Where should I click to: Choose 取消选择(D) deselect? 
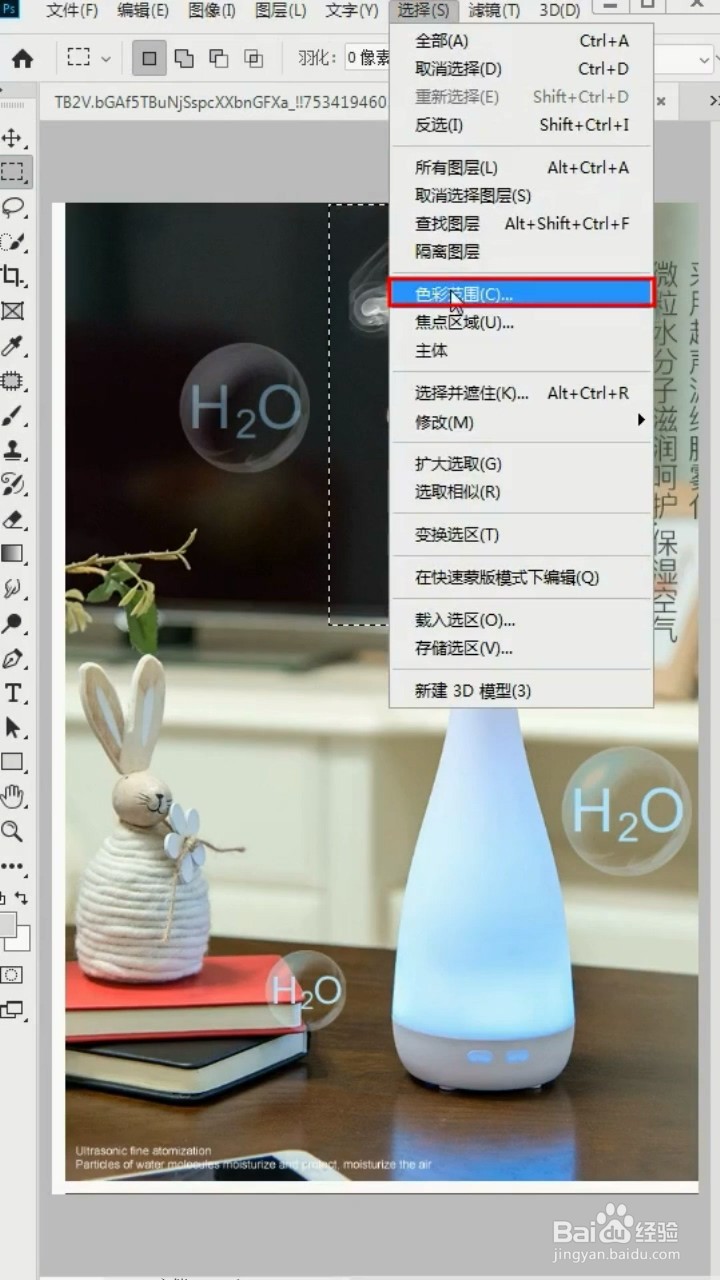521,69
